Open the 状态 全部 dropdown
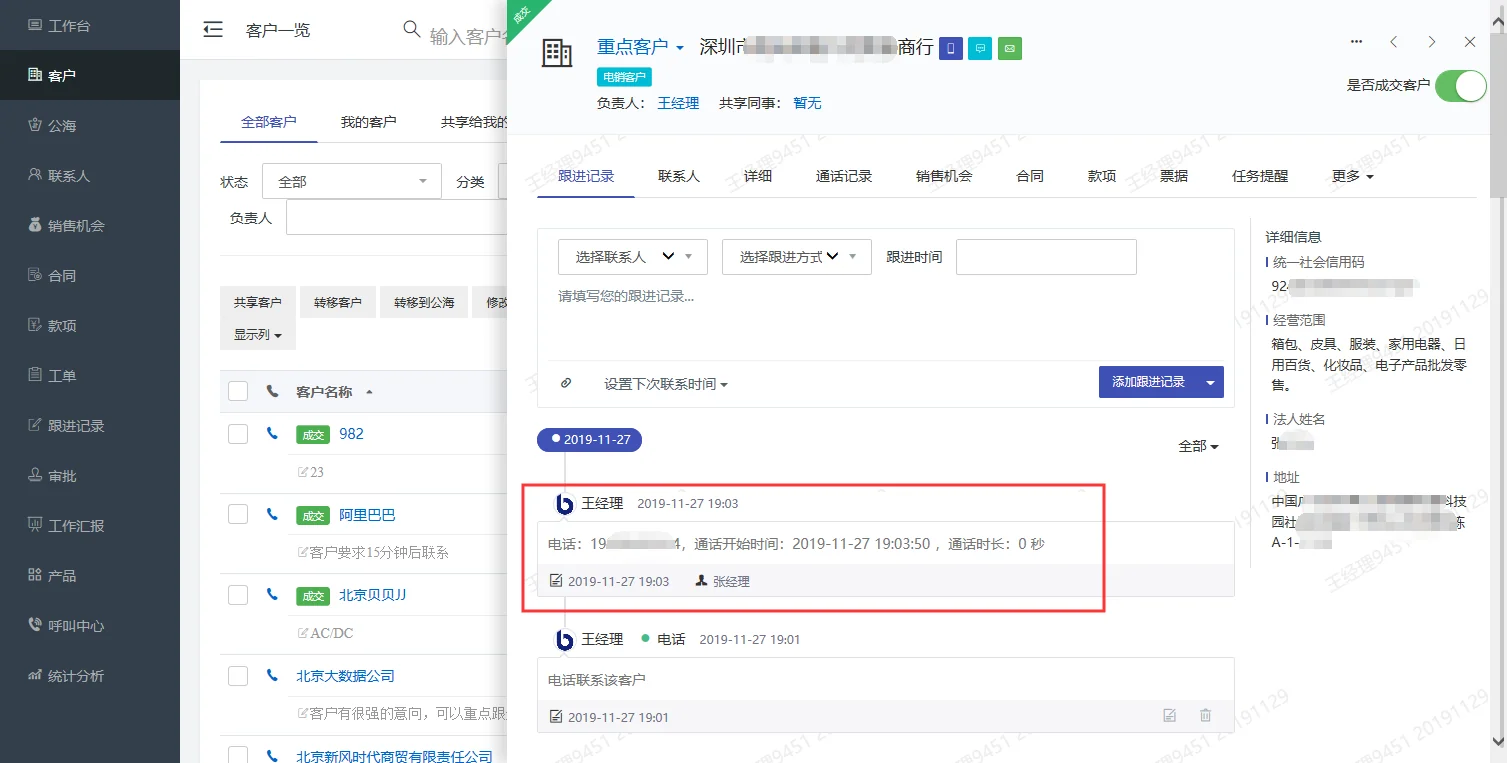The height and width of the screenshot is (763, 1507). (x=352, y=181)
